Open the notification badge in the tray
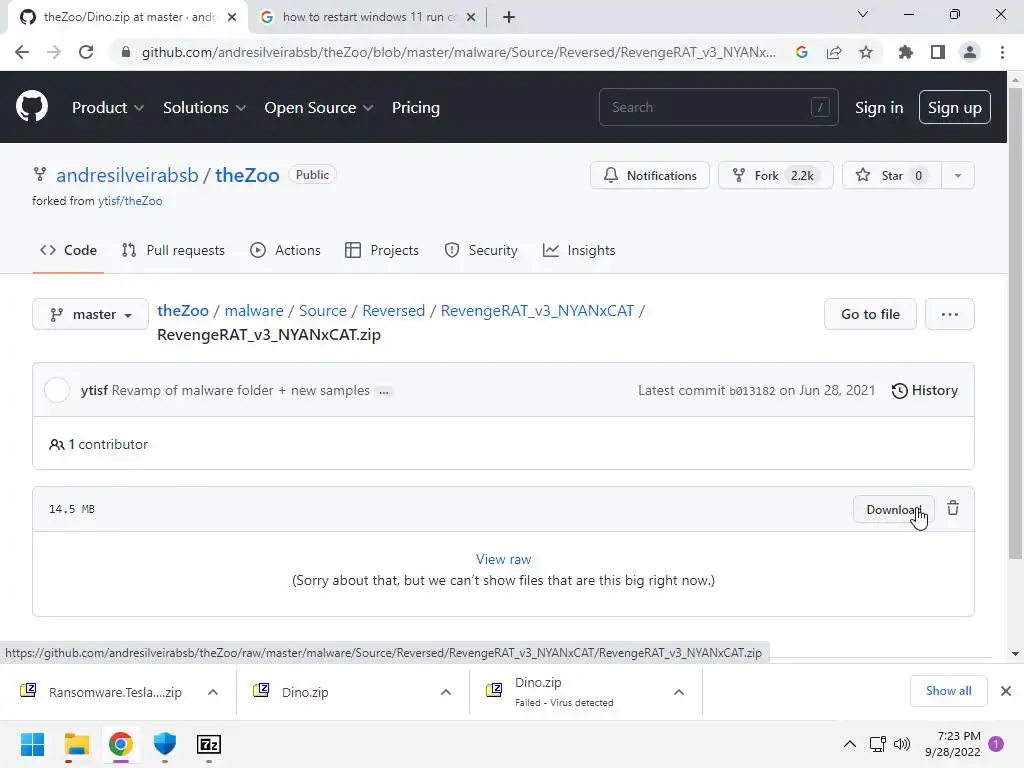 (x=996, y=744)
